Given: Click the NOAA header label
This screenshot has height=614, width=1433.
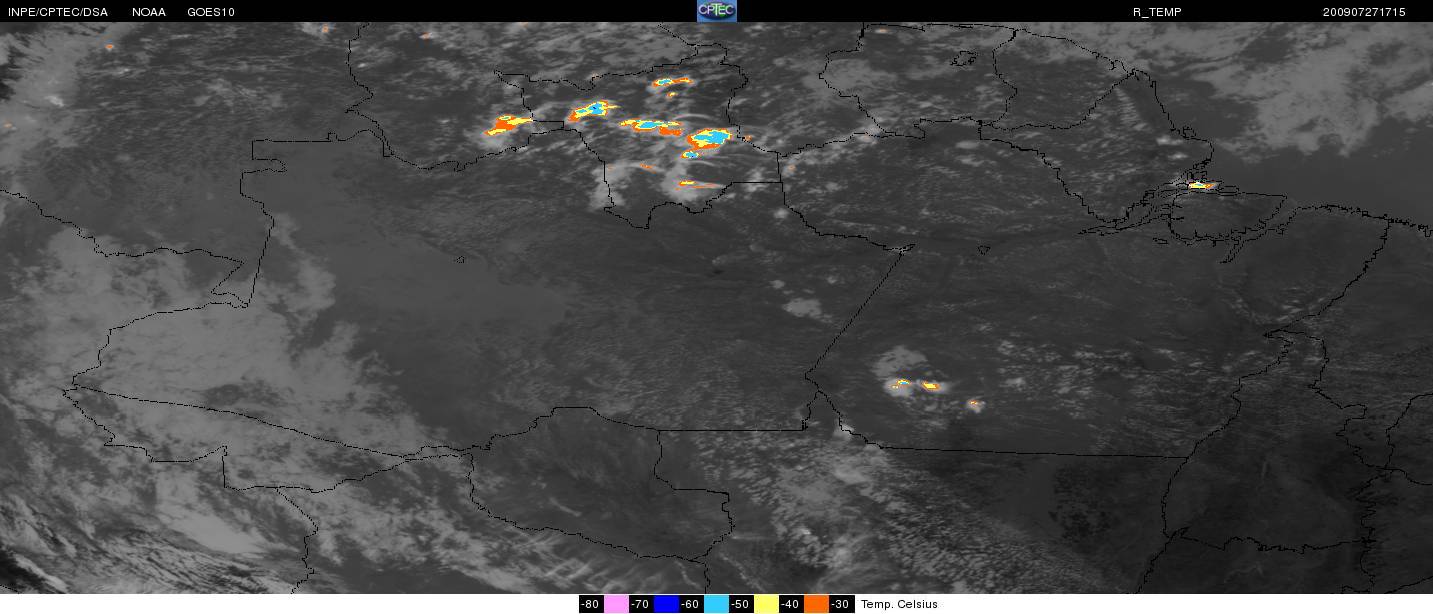Looking at the screenshot, I should click(149, 12).
